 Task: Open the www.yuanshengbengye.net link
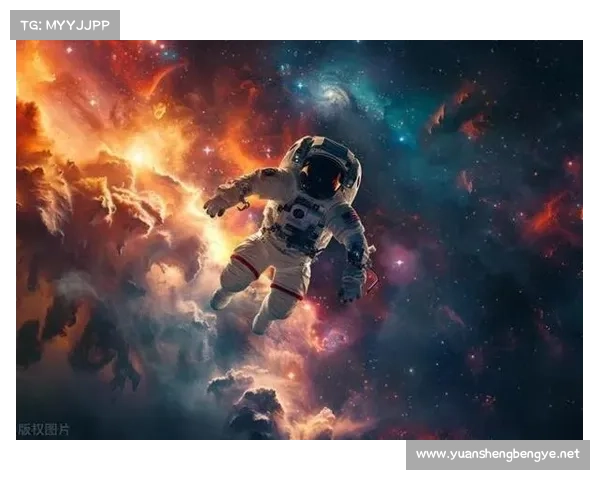click(x=497, y=454)
